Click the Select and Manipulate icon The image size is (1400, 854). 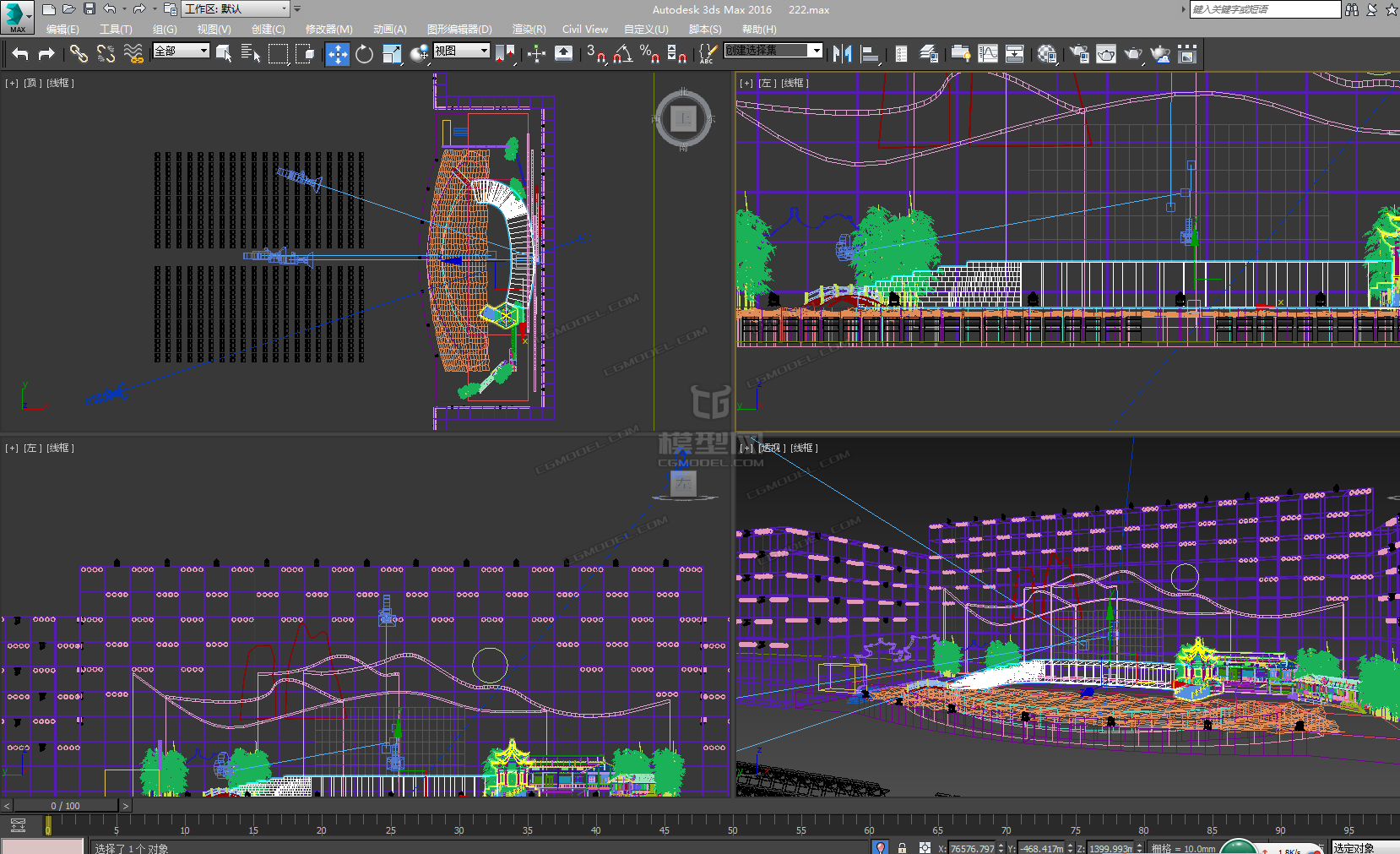pyautogui.click(x=536, y=55)
